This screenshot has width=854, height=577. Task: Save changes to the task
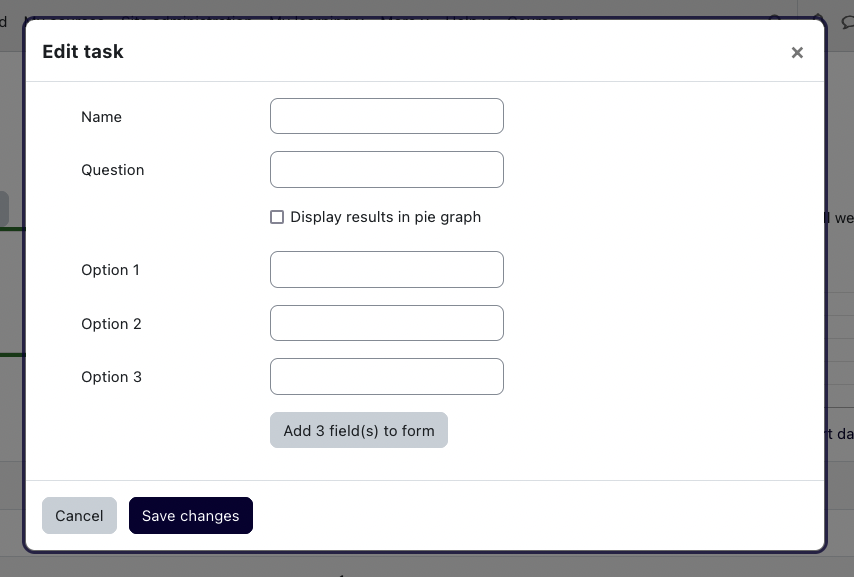coord(191,515)
